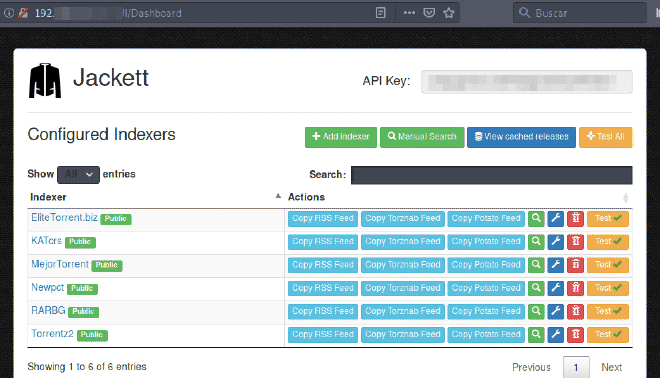The width and height of the screenshot is (660, 378).
Task: Test the Torrentz2 indexer
Action: click(608, 335)
